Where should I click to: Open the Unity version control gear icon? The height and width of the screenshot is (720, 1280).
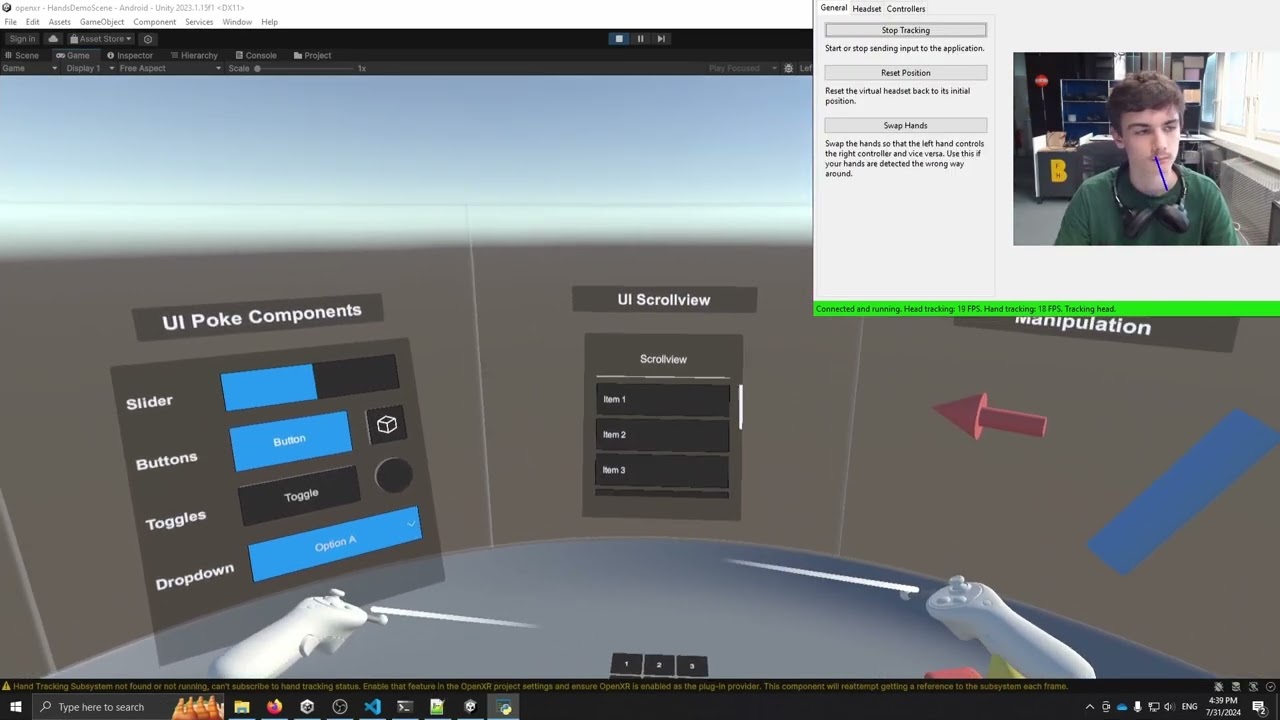click(148, 39)
